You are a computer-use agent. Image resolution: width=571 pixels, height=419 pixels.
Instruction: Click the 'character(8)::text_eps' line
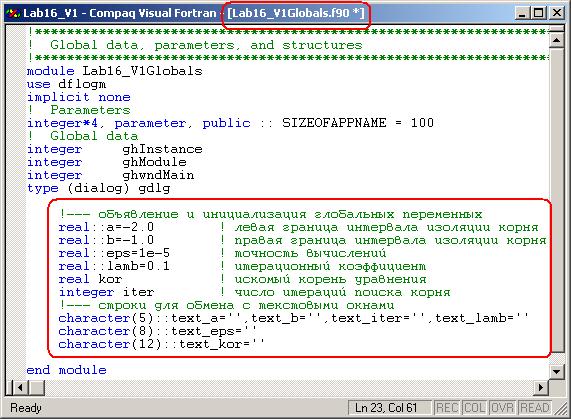tap(158, 331)
